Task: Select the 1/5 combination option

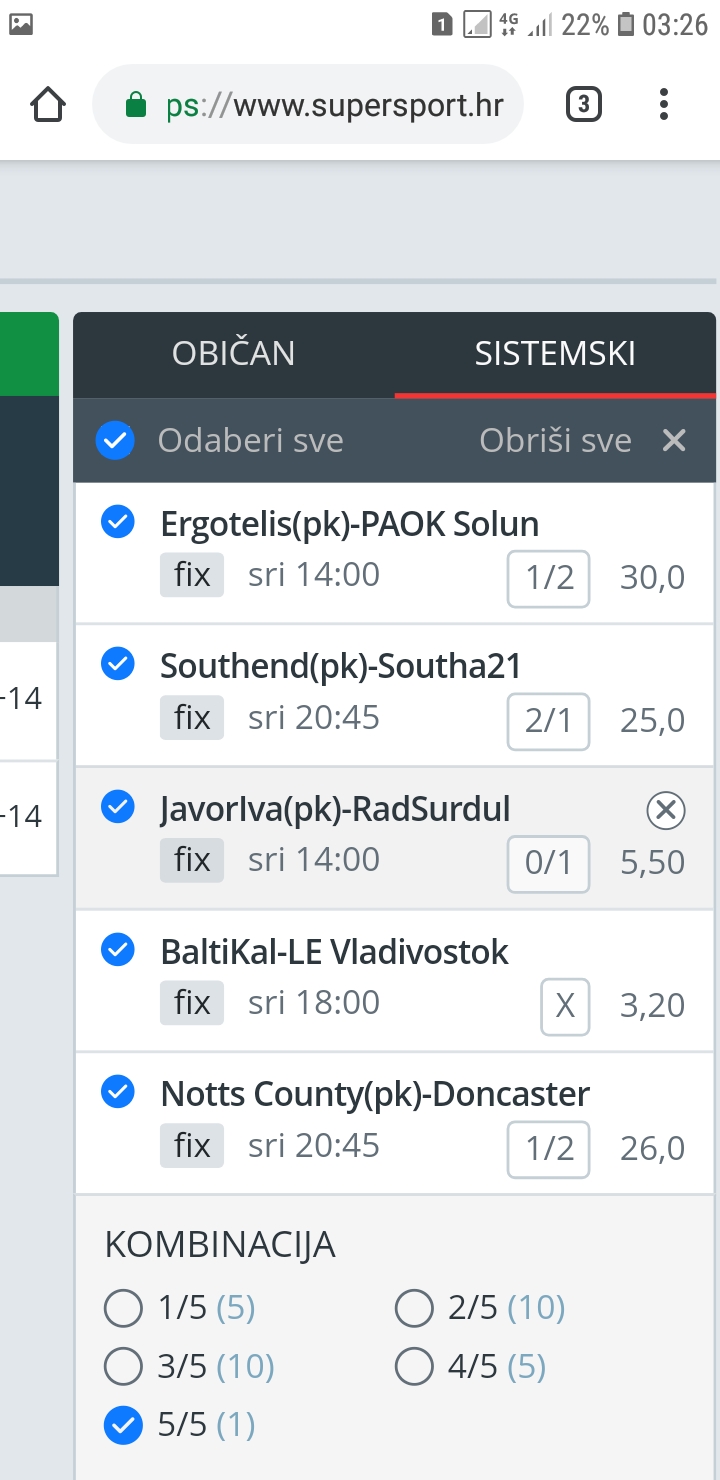Action: click(x=123, y=1308)
